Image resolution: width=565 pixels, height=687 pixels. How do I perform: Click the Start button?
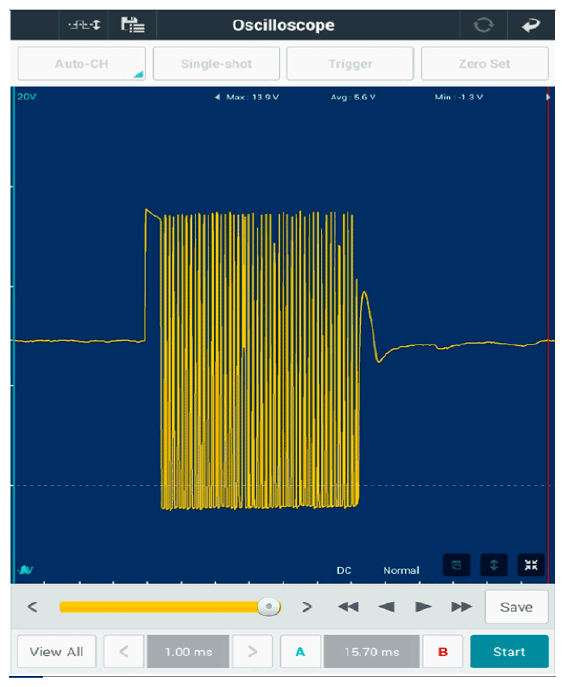509,652
